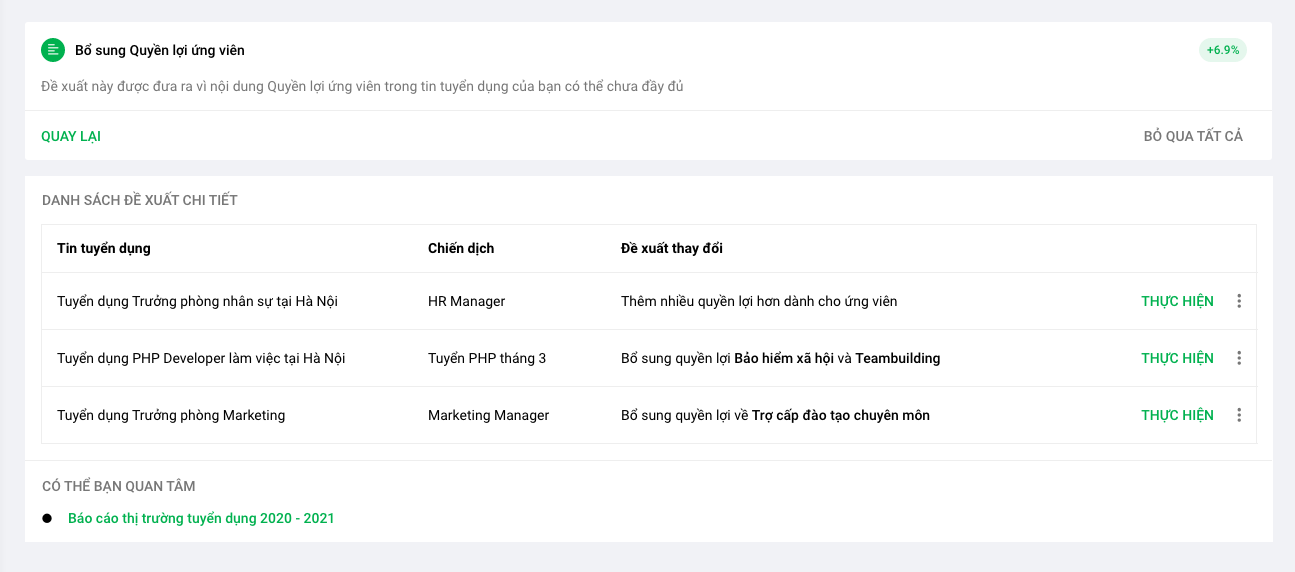The image size is (1295, 572).
Task: Click the Bổ sung Quyền lợi ứng viên title
Action: point(160,50)
